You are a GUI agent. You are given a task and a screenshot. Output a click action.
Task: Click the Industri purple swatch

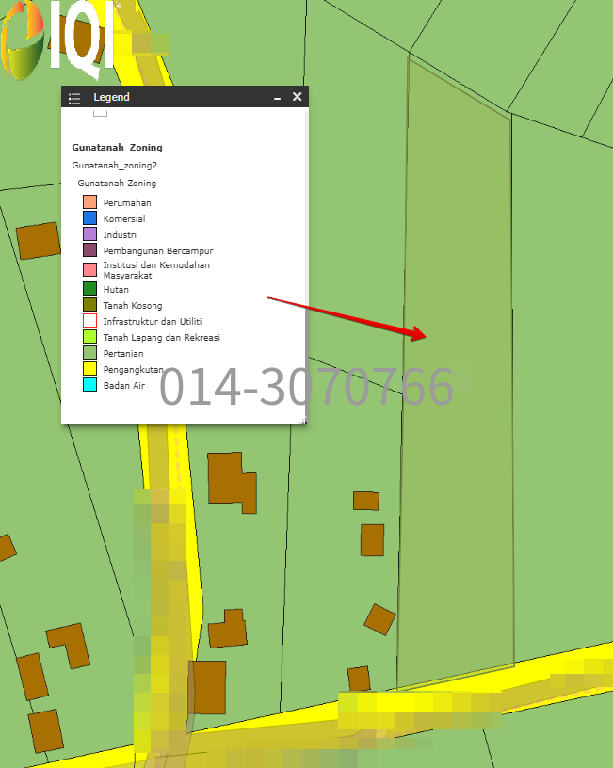pyautogui.click(x=90, y=234)
